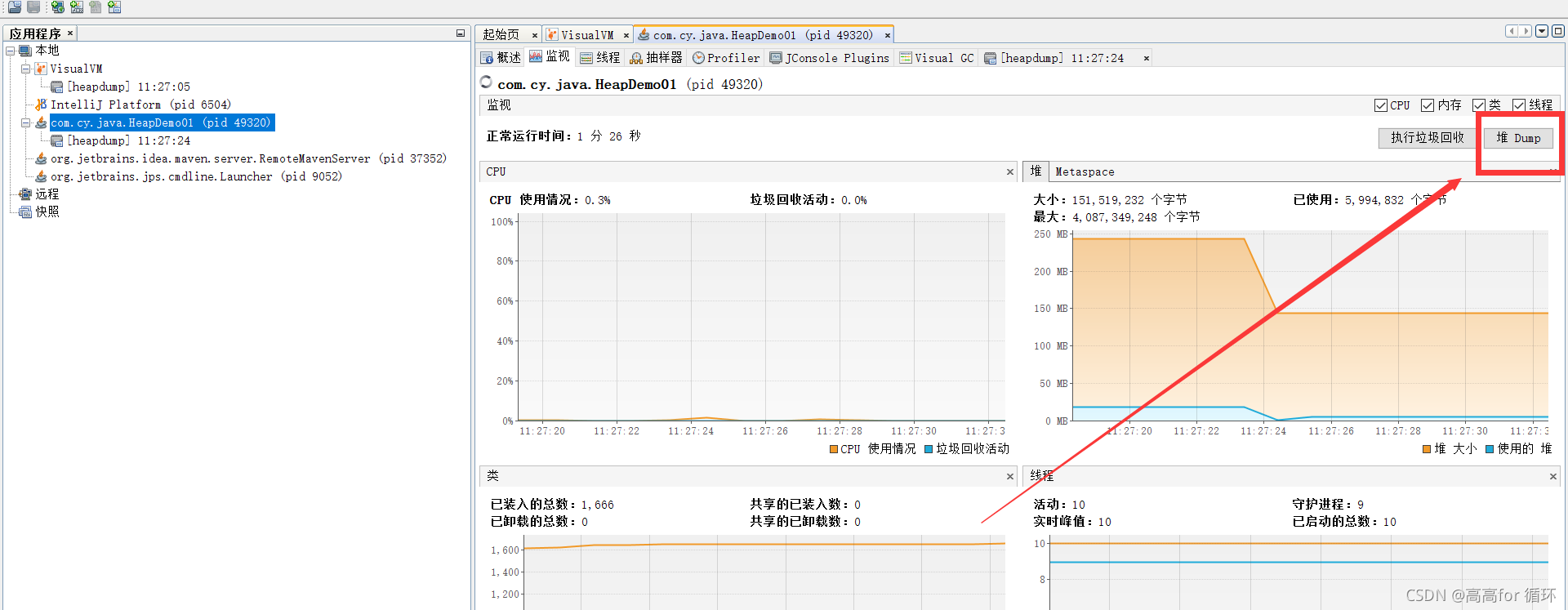Click the Add JMX Connection toolbar icon
1568x610 pixels.
[76, 7]
